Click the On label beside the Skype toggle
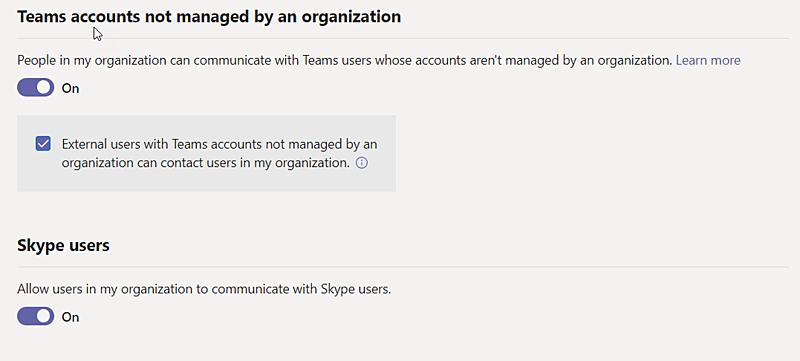 (70, 317)
